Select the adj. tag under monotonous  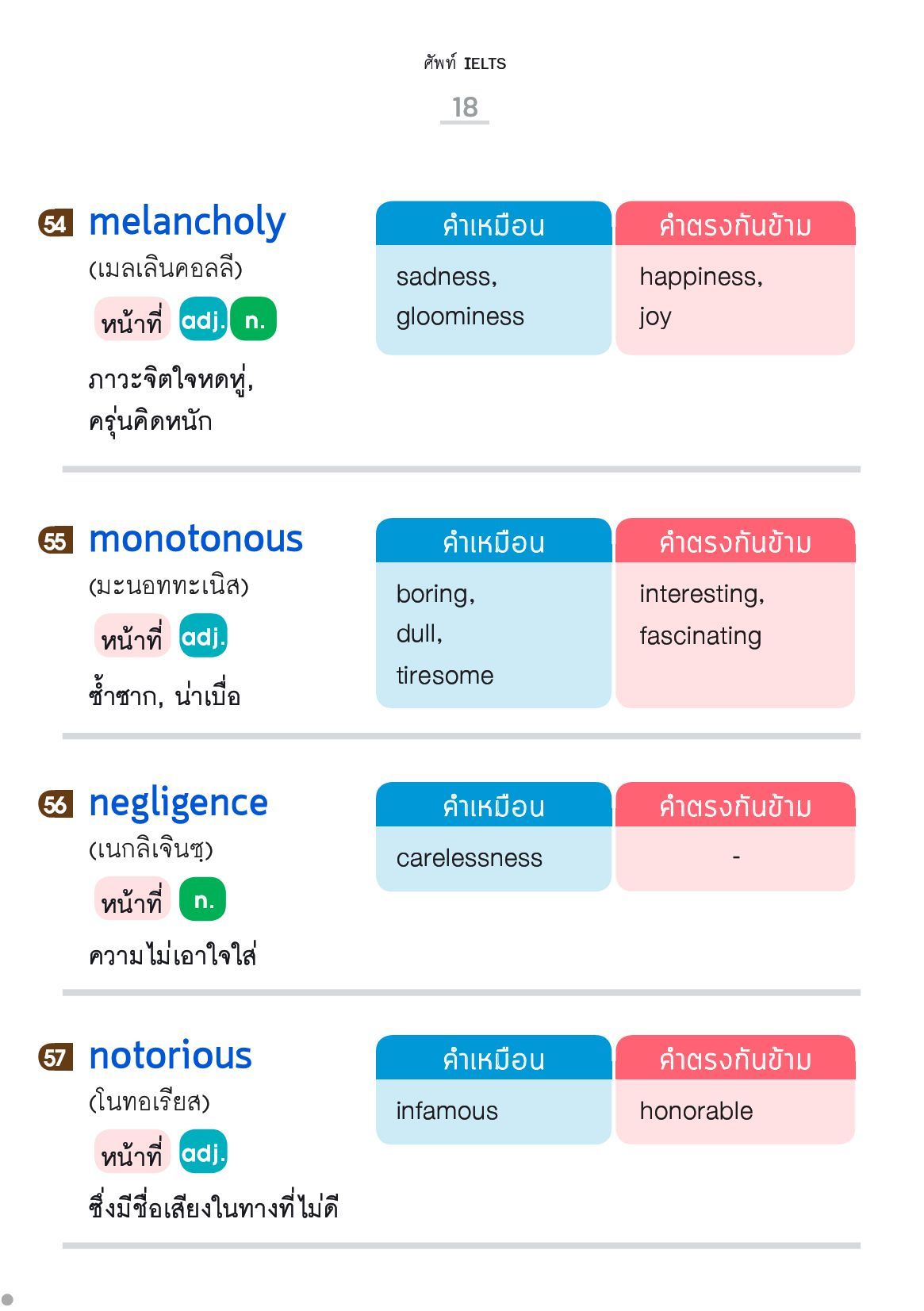pyautogui.click(x=203, y=636)
